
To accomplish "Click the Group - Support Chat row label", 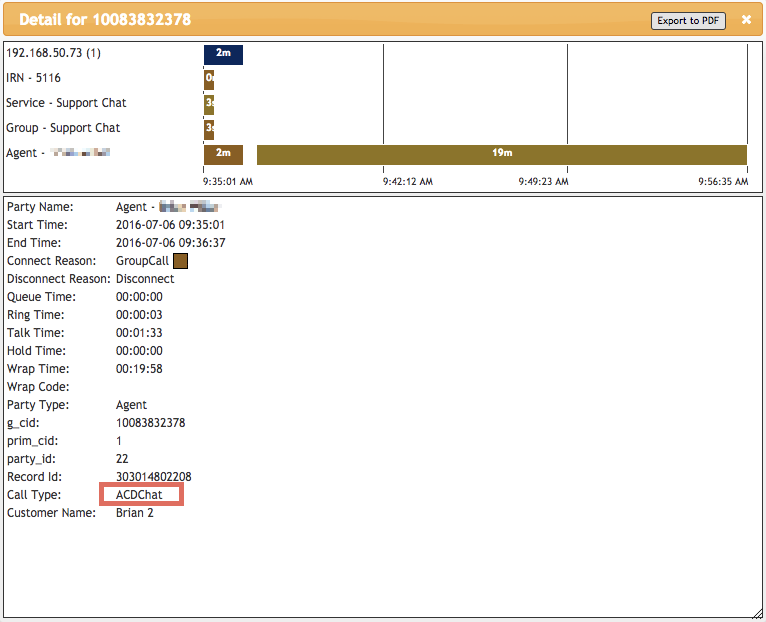I will [63, 128].
